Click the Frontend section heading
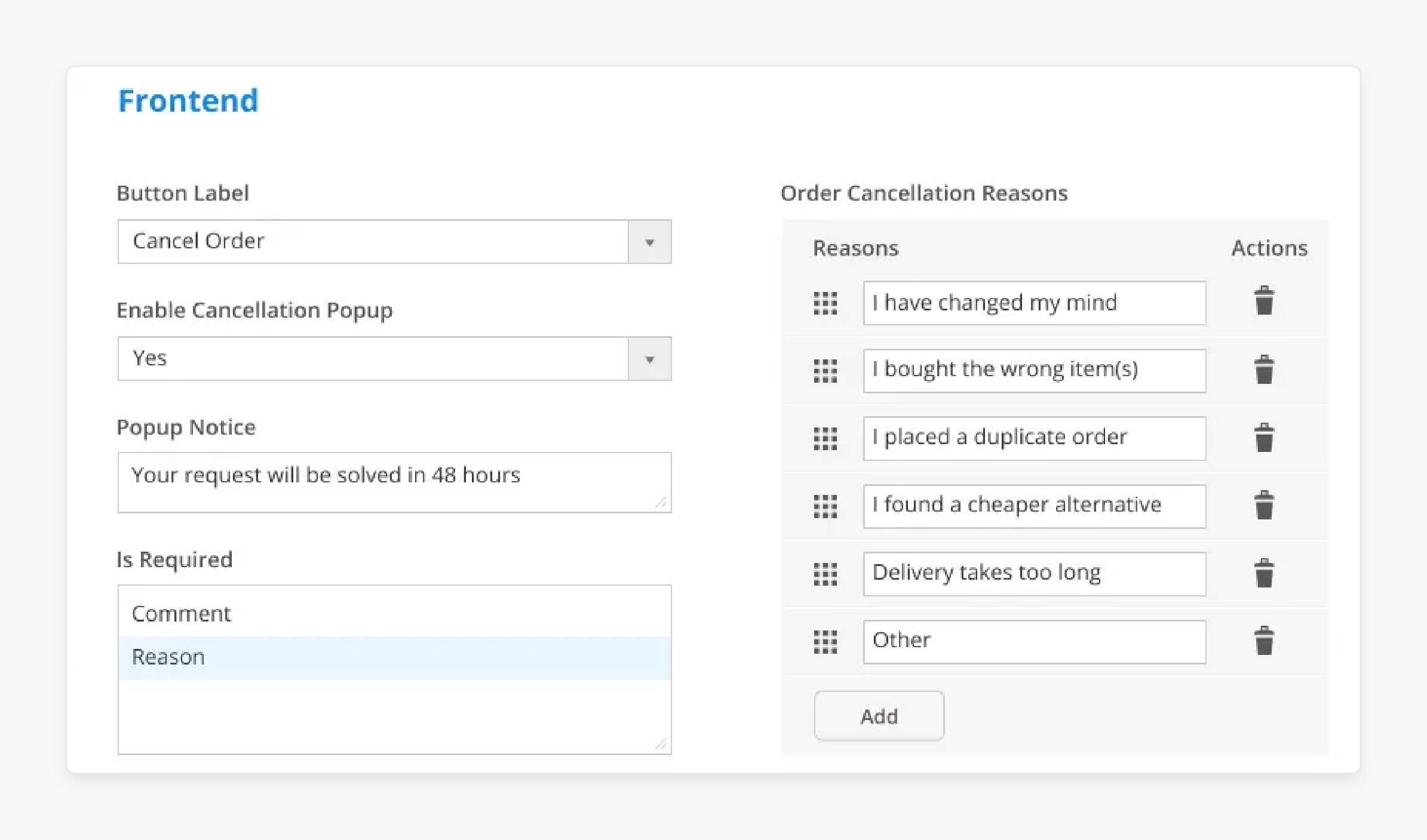The width and height of the screenshot is (1427, 840). (x=188, y=100)
